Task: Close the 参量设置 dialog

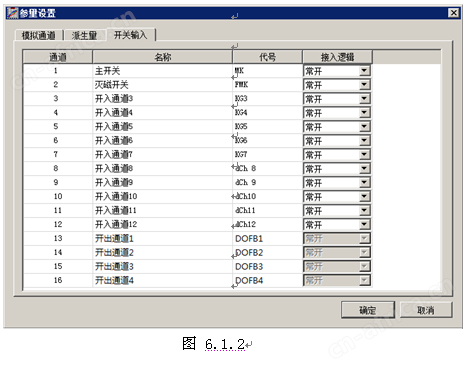Action: [x=453, y=13]
